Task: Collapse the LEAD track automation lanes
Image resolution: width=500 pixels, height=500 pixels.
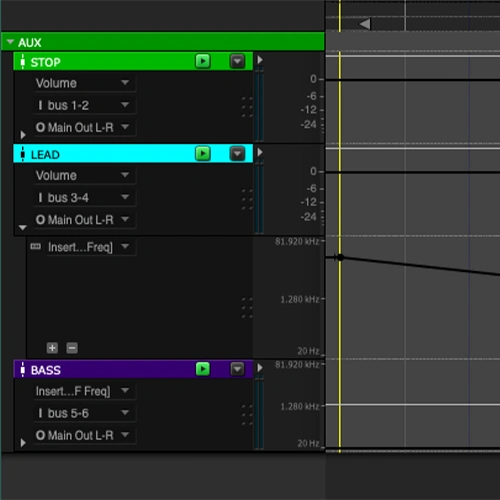Action: pos(23,228)
